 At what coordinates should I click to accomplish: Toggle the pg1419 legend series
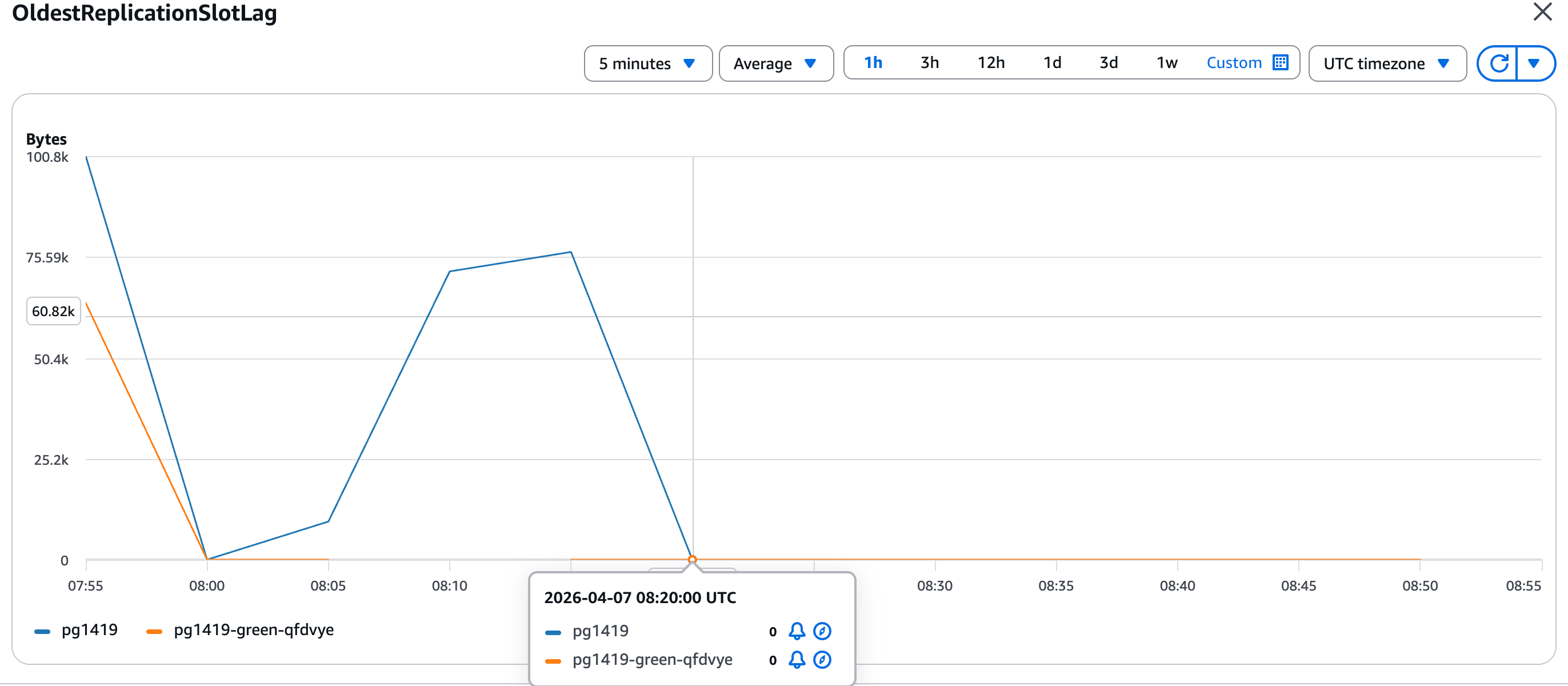pyautogui.click(x=90, y=629)
